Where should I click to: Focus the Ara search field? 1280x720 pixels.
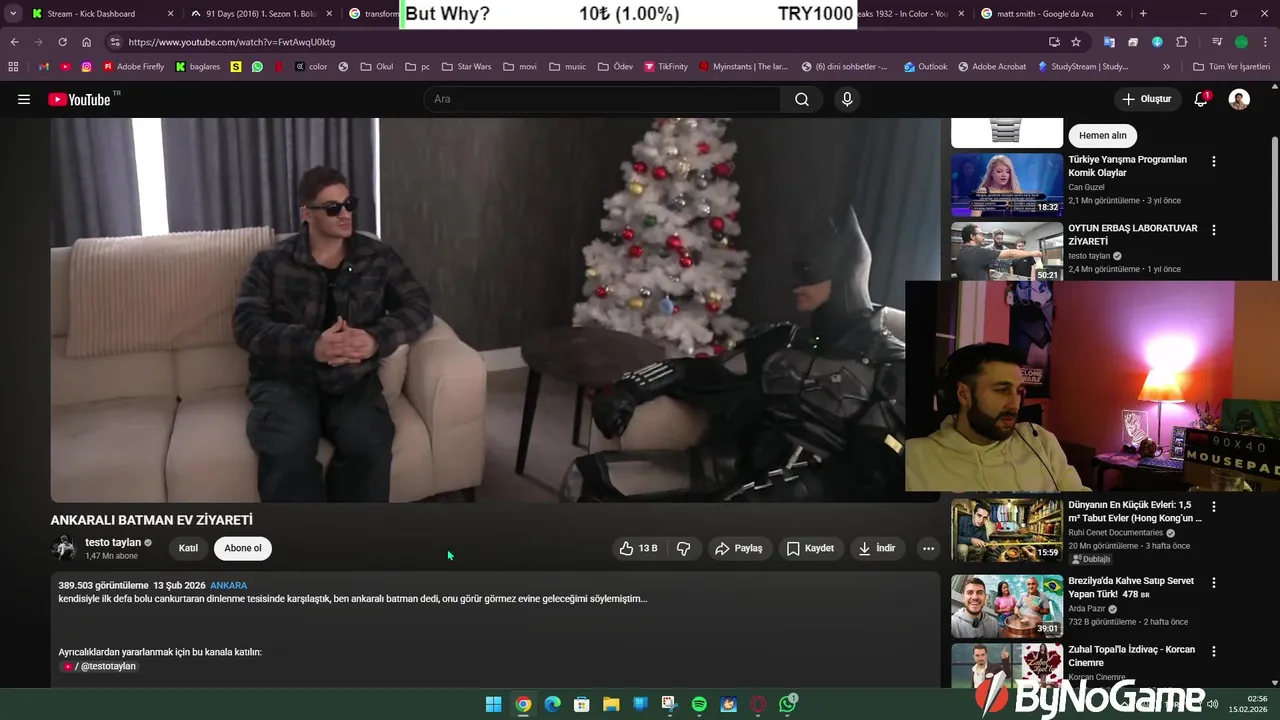tap(603, 99)
